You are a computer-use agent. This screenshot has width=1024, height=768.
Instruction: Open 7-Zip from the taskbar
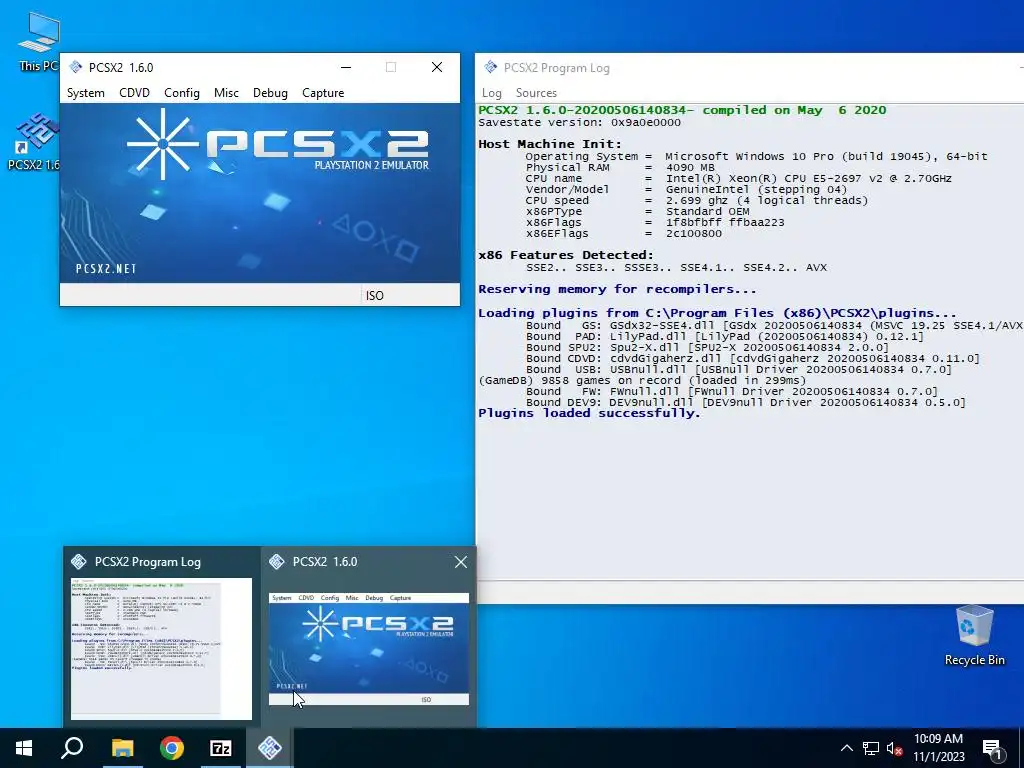pyautogui.click(x=221, y=748)
